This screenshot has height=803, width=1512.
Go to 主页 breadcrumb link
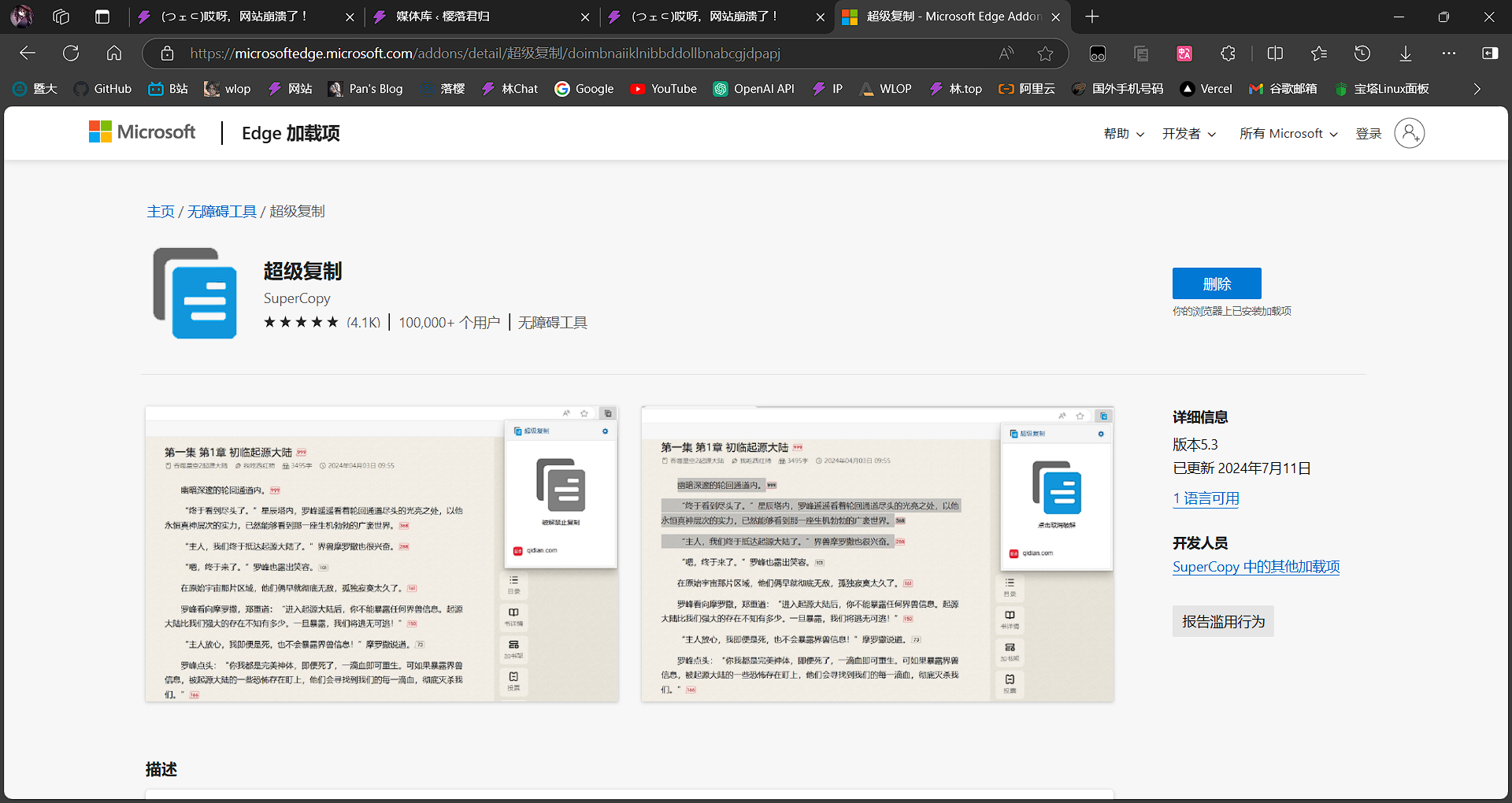161,211
